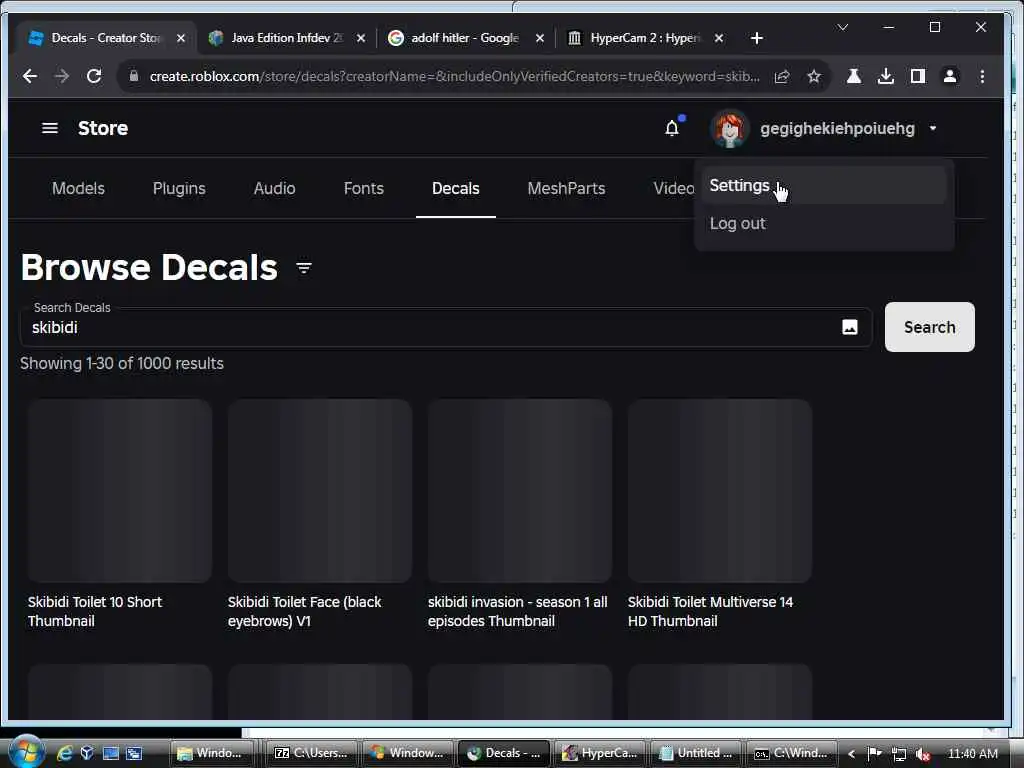Click the image search icon in search field
The width and height of the screenshot is (1024, 768).
[x=850, y=327]
